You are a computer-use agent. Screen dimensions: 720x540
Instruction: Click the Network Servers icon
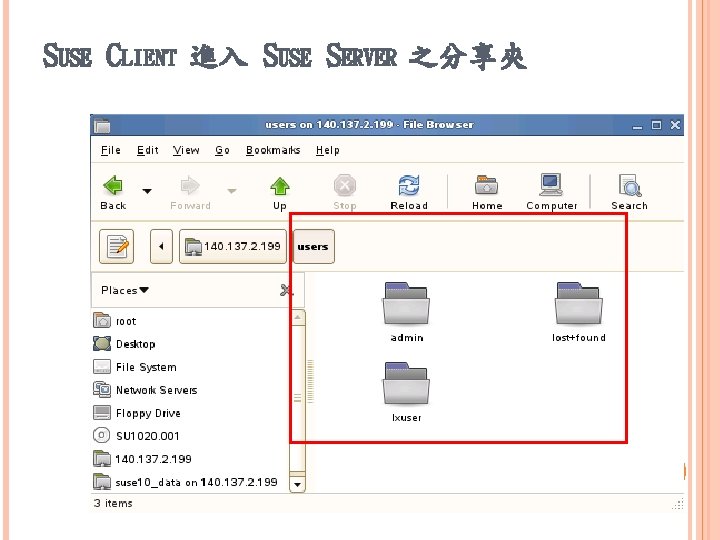(101, 389)
